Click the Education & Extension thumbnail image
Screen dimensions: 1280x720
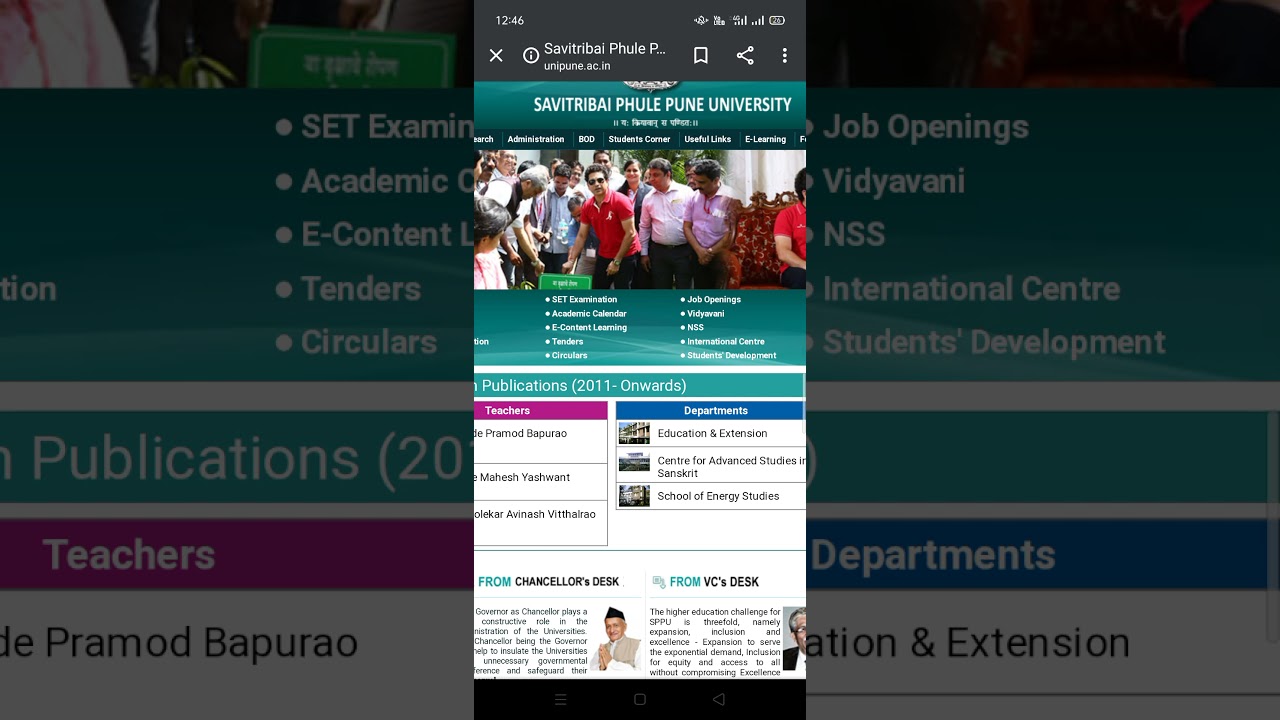tap(634, 433)
